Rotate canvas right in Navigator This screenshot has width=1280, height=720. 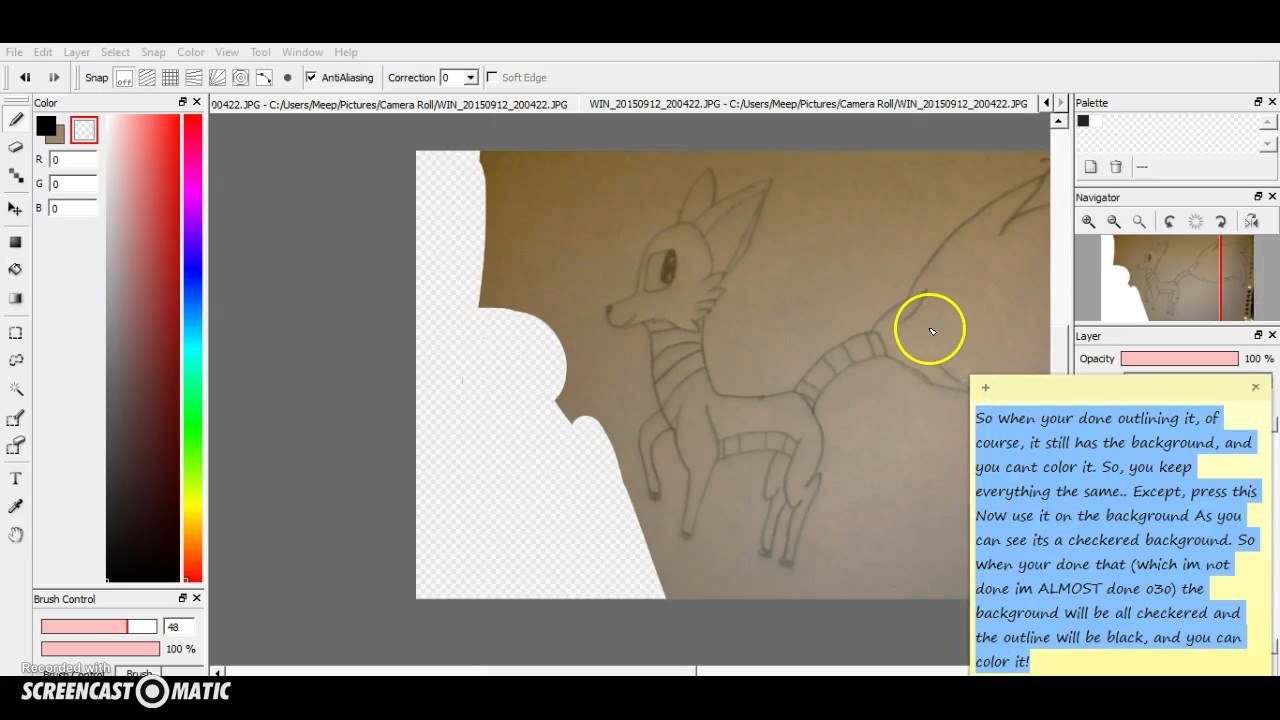click(1221, 222)
